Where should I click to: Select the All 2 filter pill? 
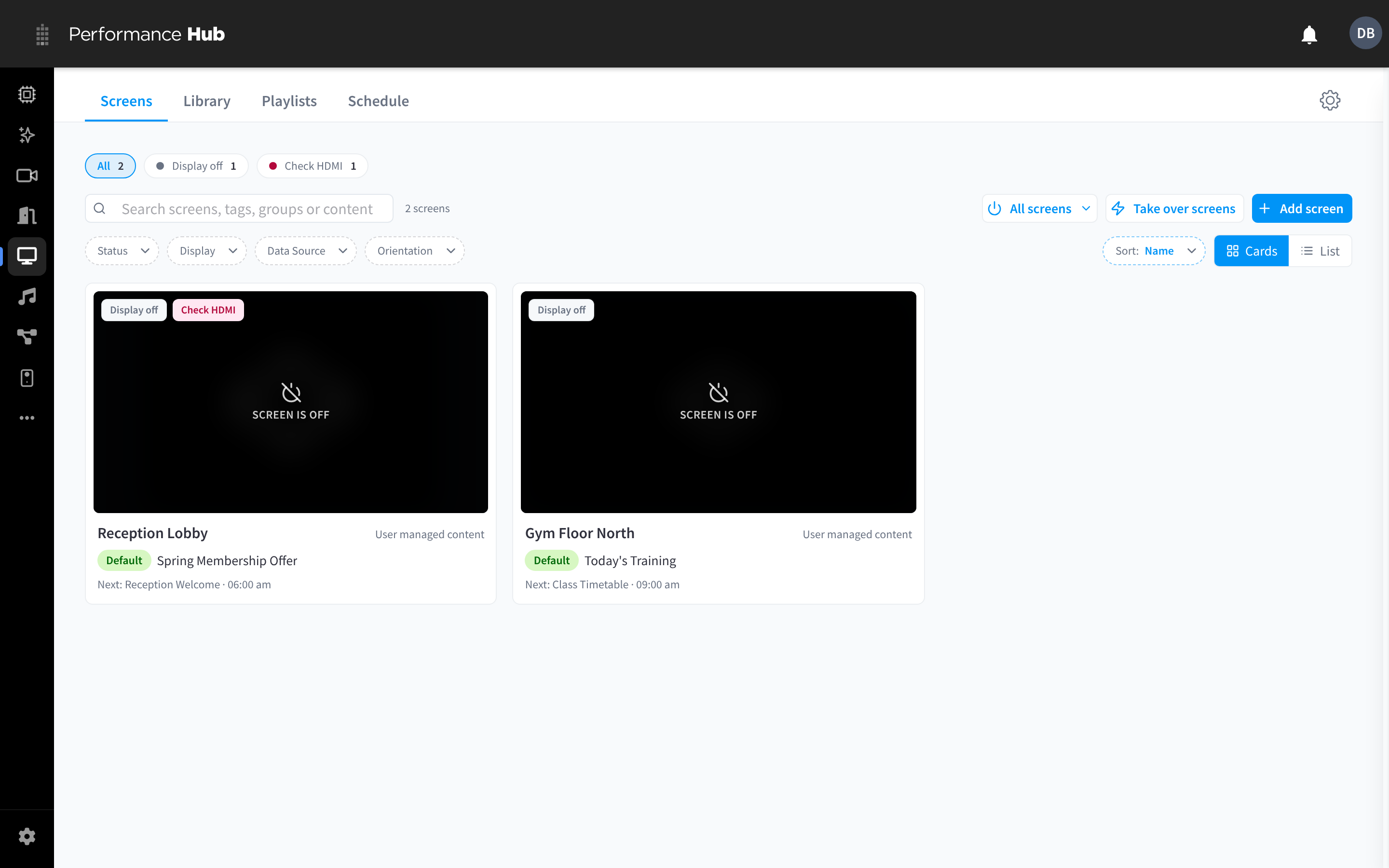pos(110,166)
